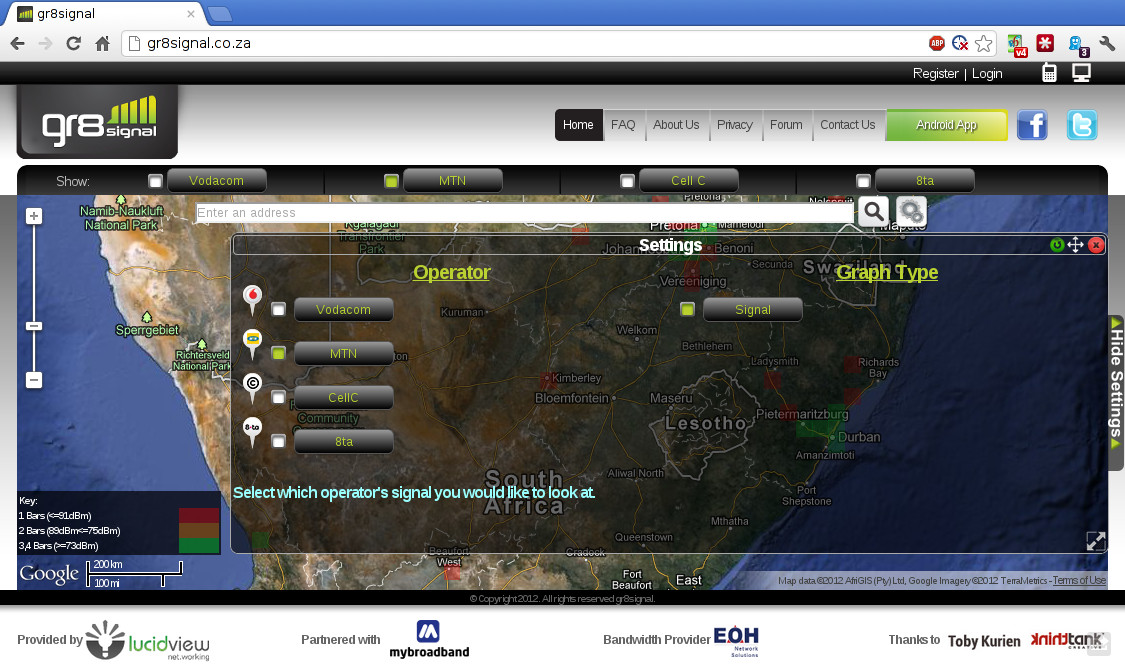
Task: Bookmark this page with the star icon
Action: tap(984, 44)
